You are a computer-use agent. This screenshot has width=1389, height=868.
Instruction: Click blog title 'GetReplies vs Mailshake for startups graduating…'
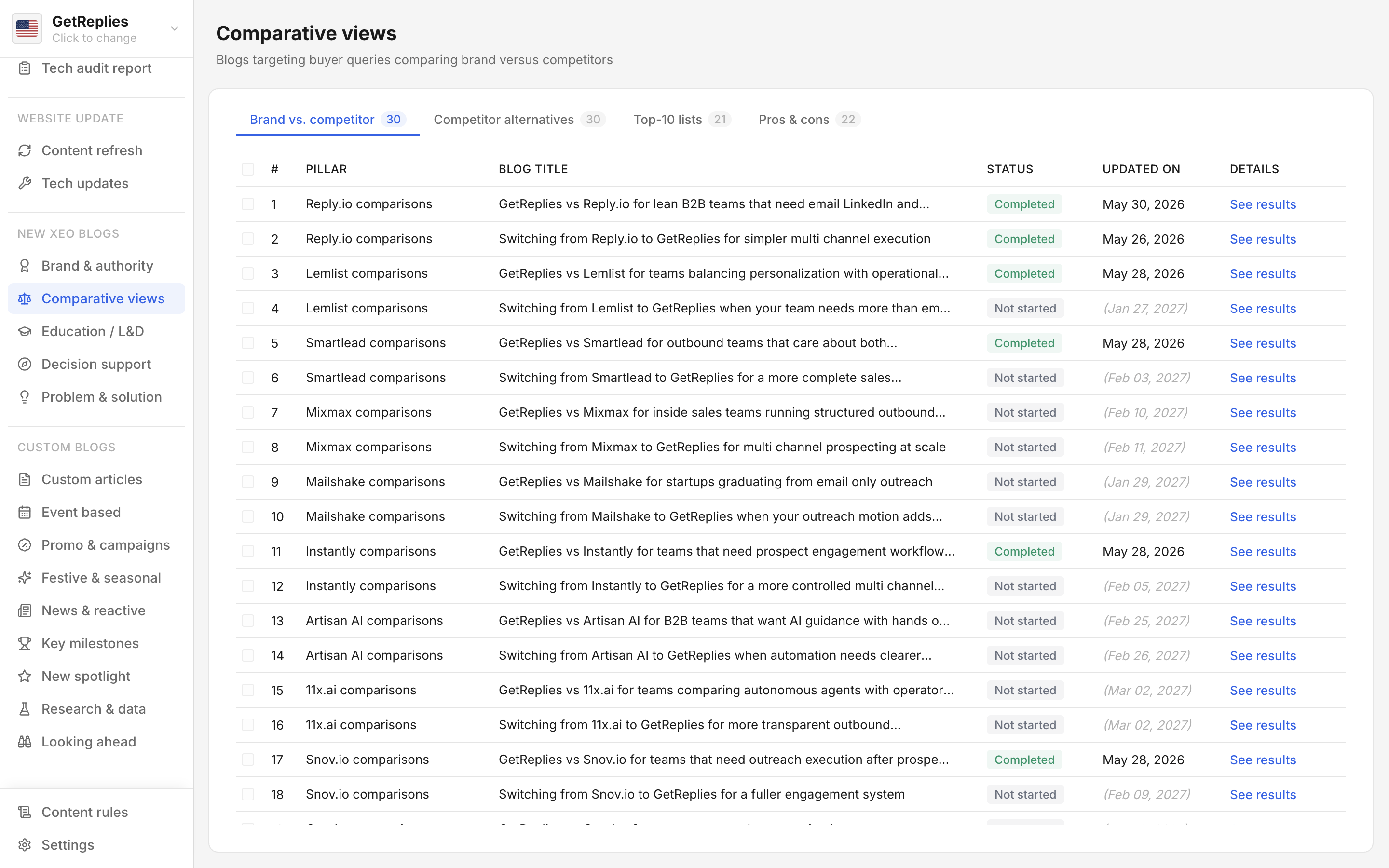pos(715,482)
